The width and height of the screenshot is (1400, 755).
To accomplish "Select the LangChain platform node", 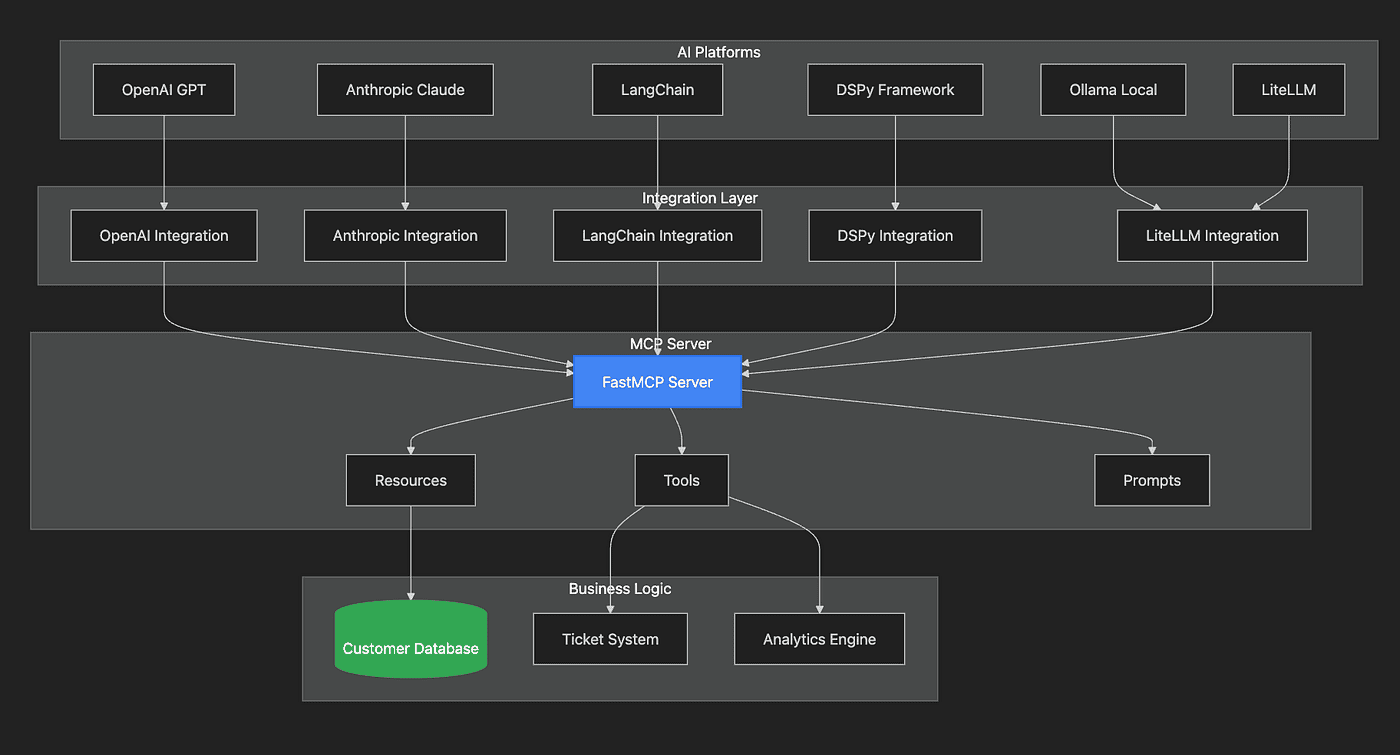I will click(x=657, y=90).
